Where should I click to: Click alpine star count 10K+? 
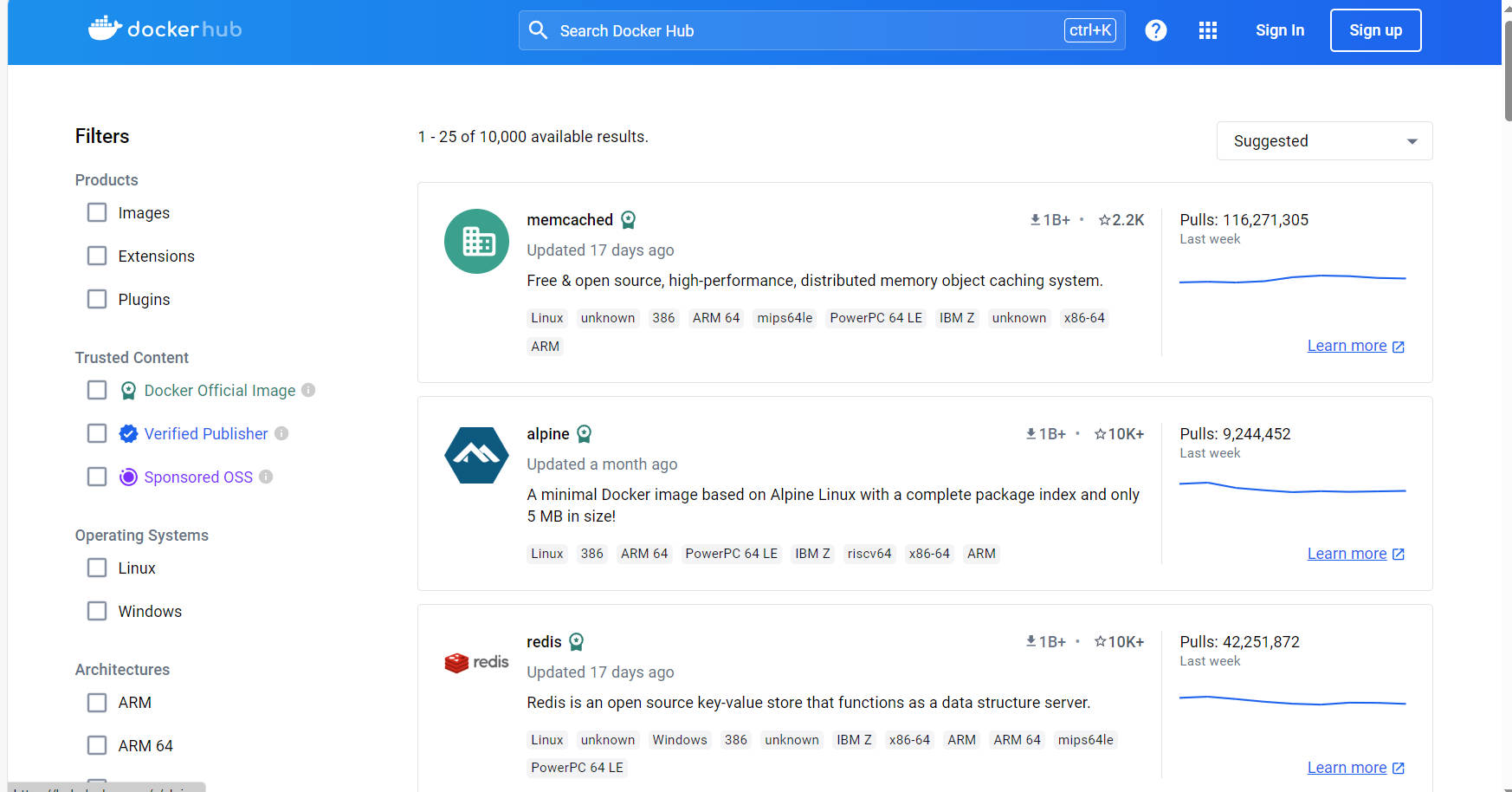[x=1119, y=434]
